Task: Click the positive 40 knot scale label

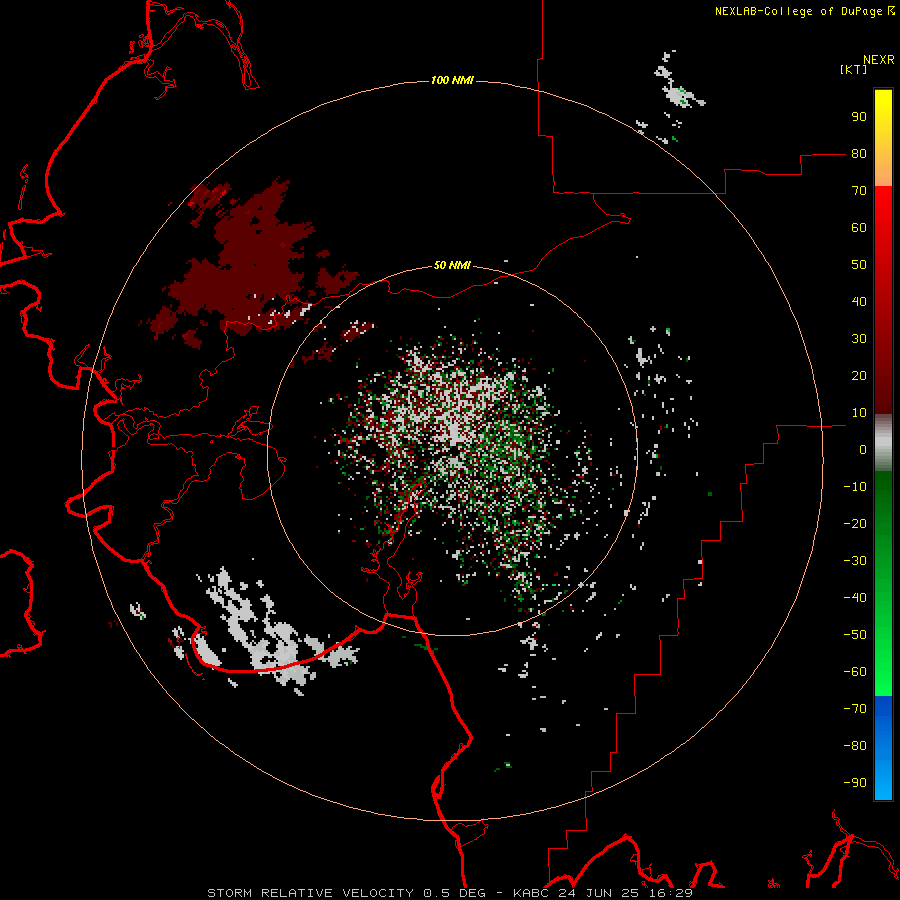Action: click(859, 302)
